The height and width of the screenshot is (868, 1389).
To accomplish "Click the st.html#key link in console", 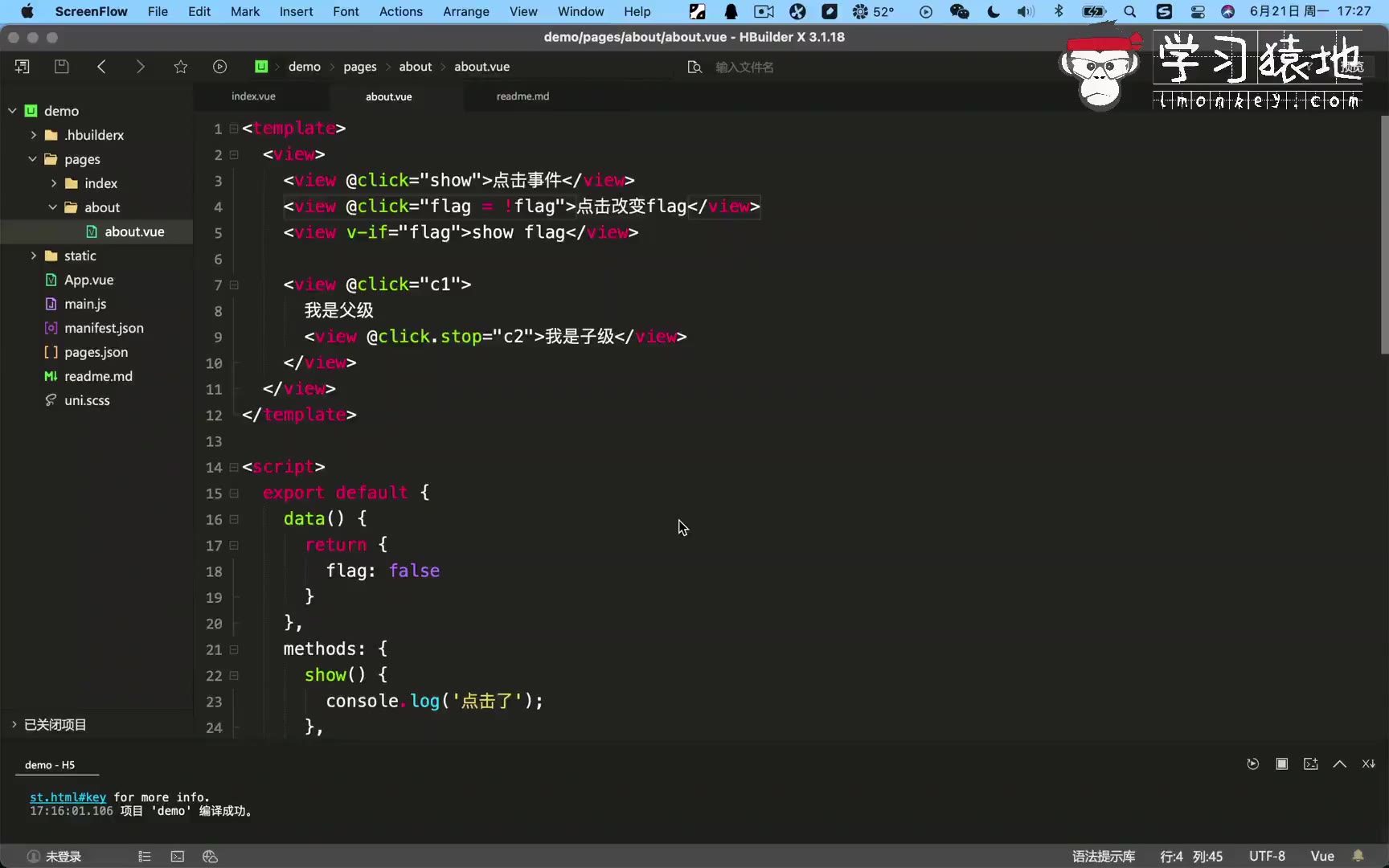I will pyautogui.click(x=68, y=797).
